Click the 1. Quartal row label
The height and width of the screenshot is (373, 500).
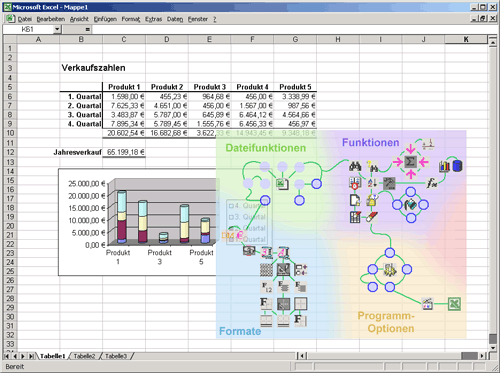click(85, 96)
